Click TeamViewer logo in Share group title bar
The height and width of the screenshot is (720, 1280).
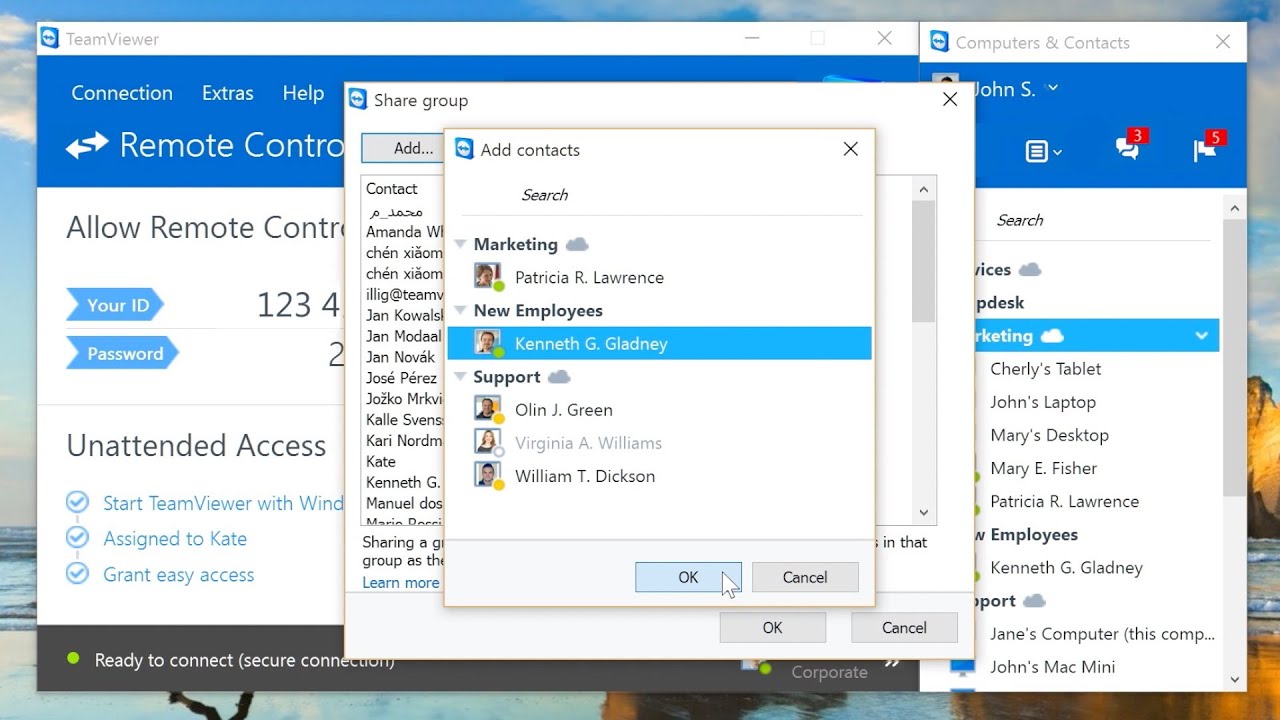(x=357, y=99)
